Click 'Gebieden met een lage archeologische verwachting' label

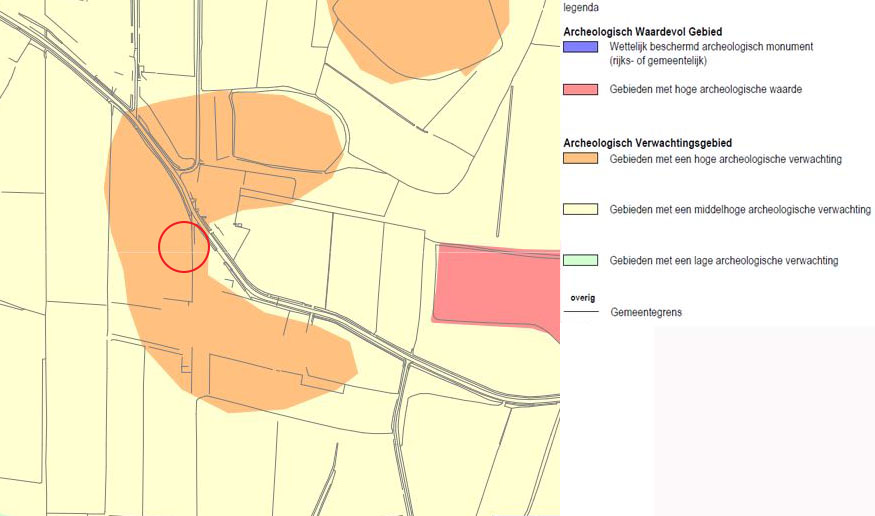[724, 261]
